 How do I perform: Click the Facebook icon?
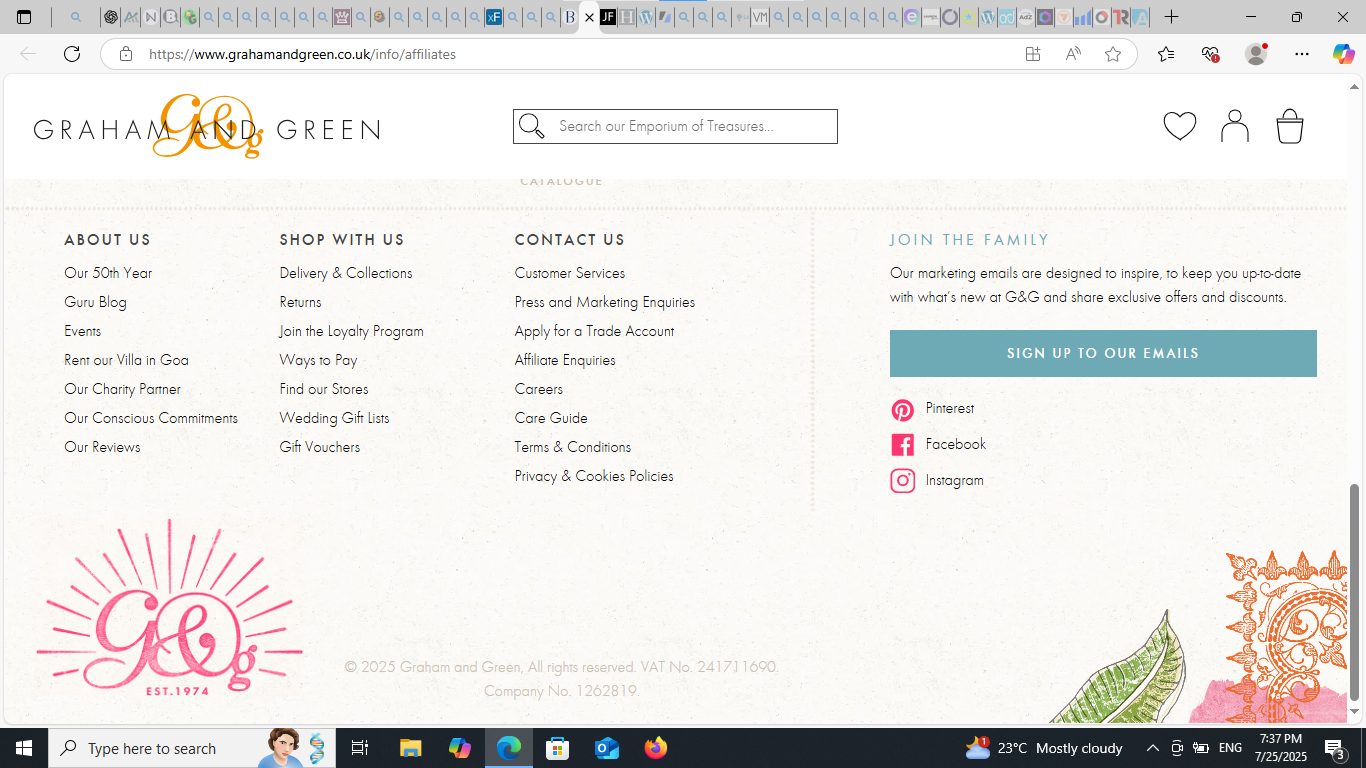point(902,445)
